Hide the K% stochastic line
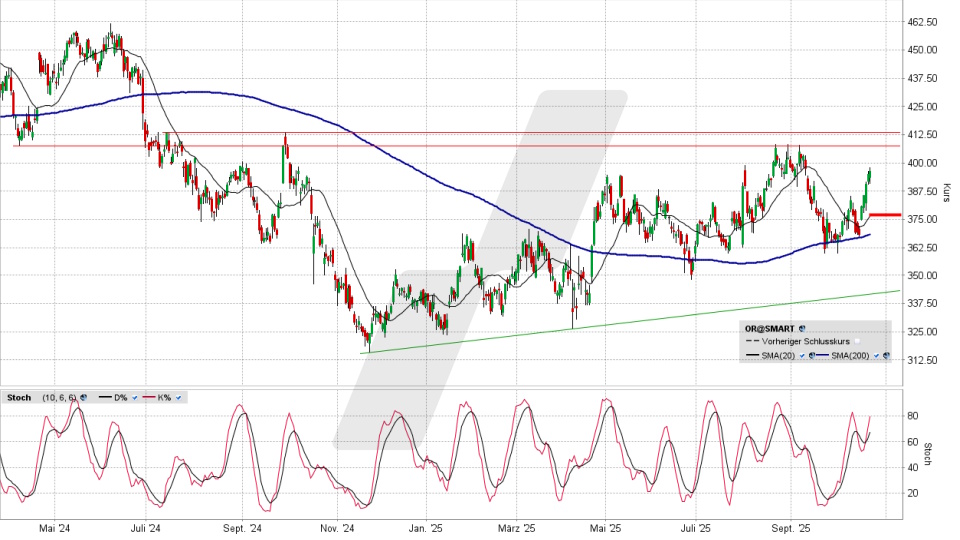960x540 pixels. pos(179,398)
